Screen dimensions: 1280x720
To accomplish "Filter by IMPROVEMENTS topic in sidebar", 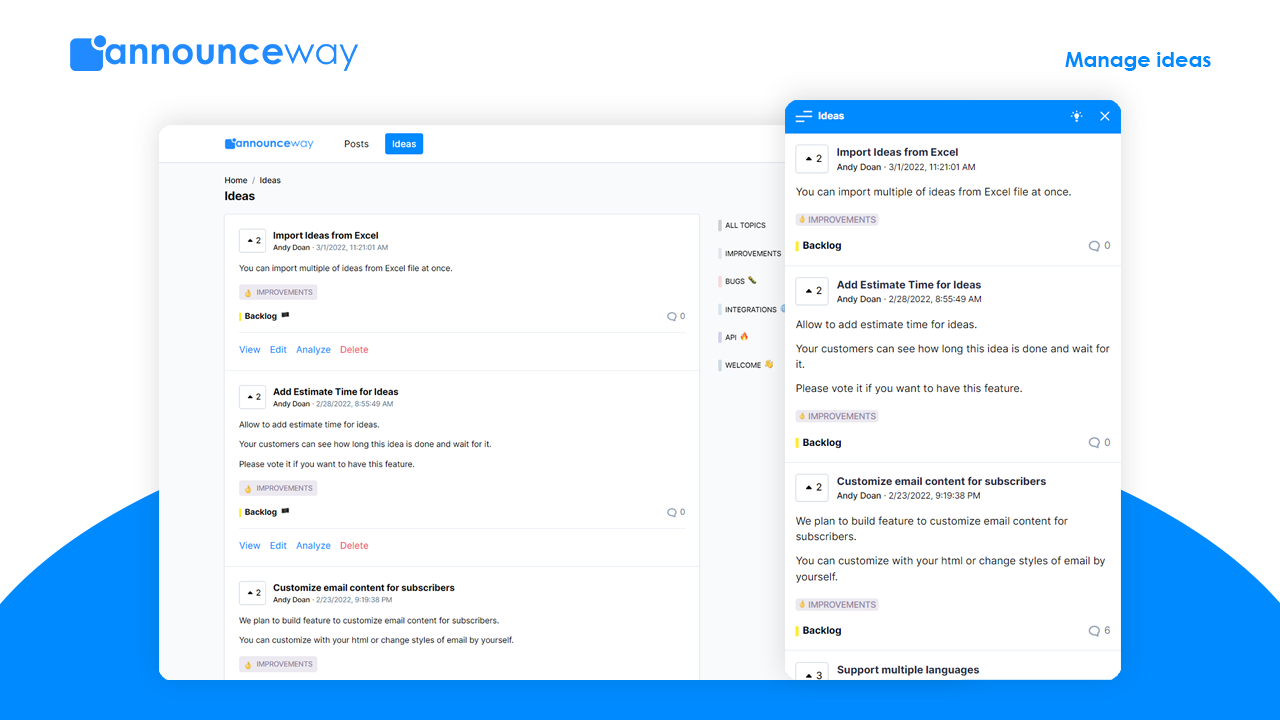I will (x=751, y=254).
